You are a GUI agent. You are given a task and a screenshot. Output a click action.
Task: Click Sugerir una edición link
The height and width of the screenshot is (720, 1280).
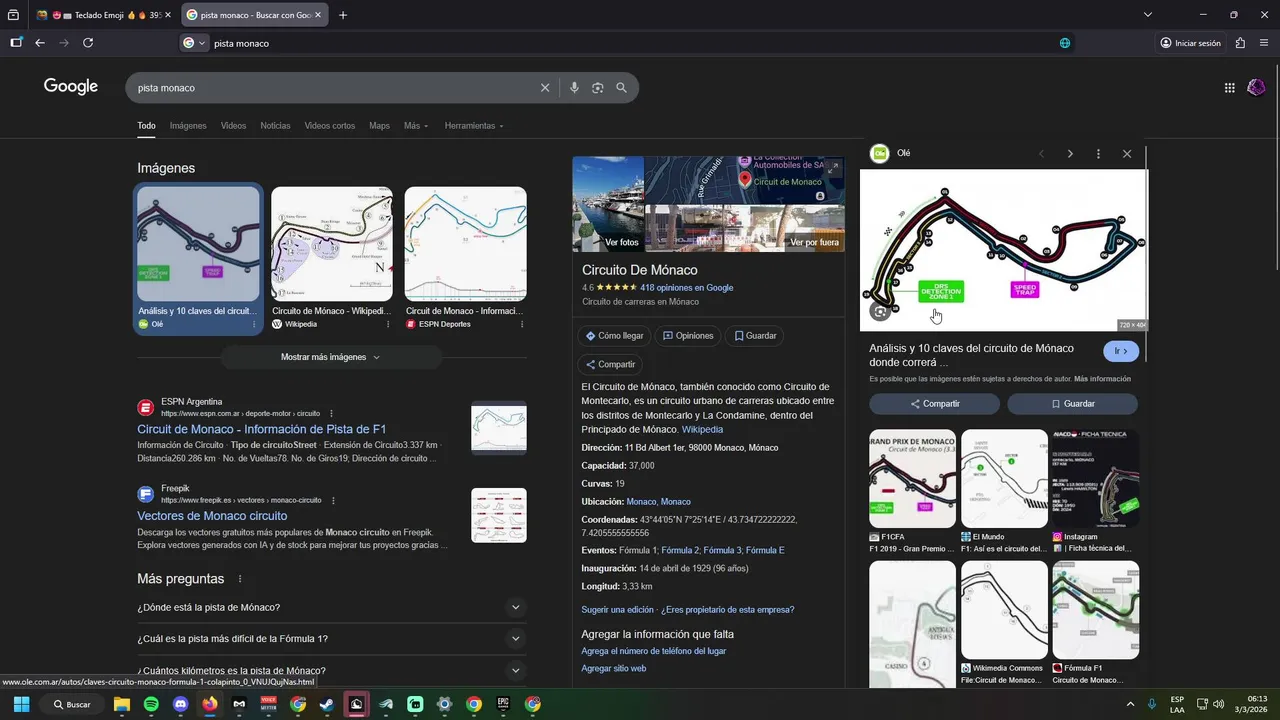coord(617,610)
